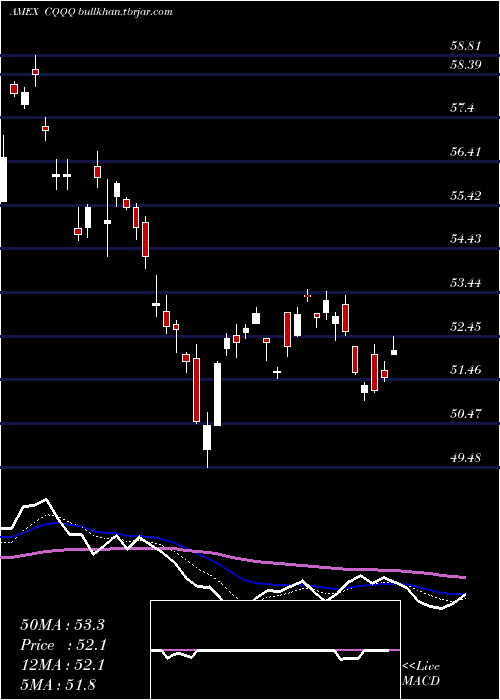The image size is (500, 700).
Task: Click the 51.46 price level label
Action: coord(465,370)
